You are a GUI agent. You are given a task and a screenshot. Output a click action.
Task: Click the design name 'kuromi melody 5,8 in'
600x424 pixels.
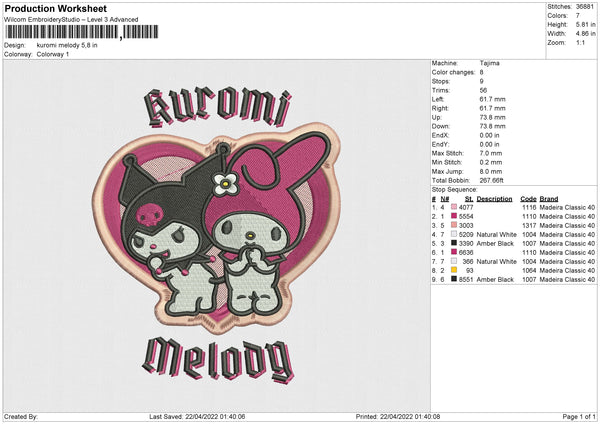pyautogui.click(x=67, y=45)
